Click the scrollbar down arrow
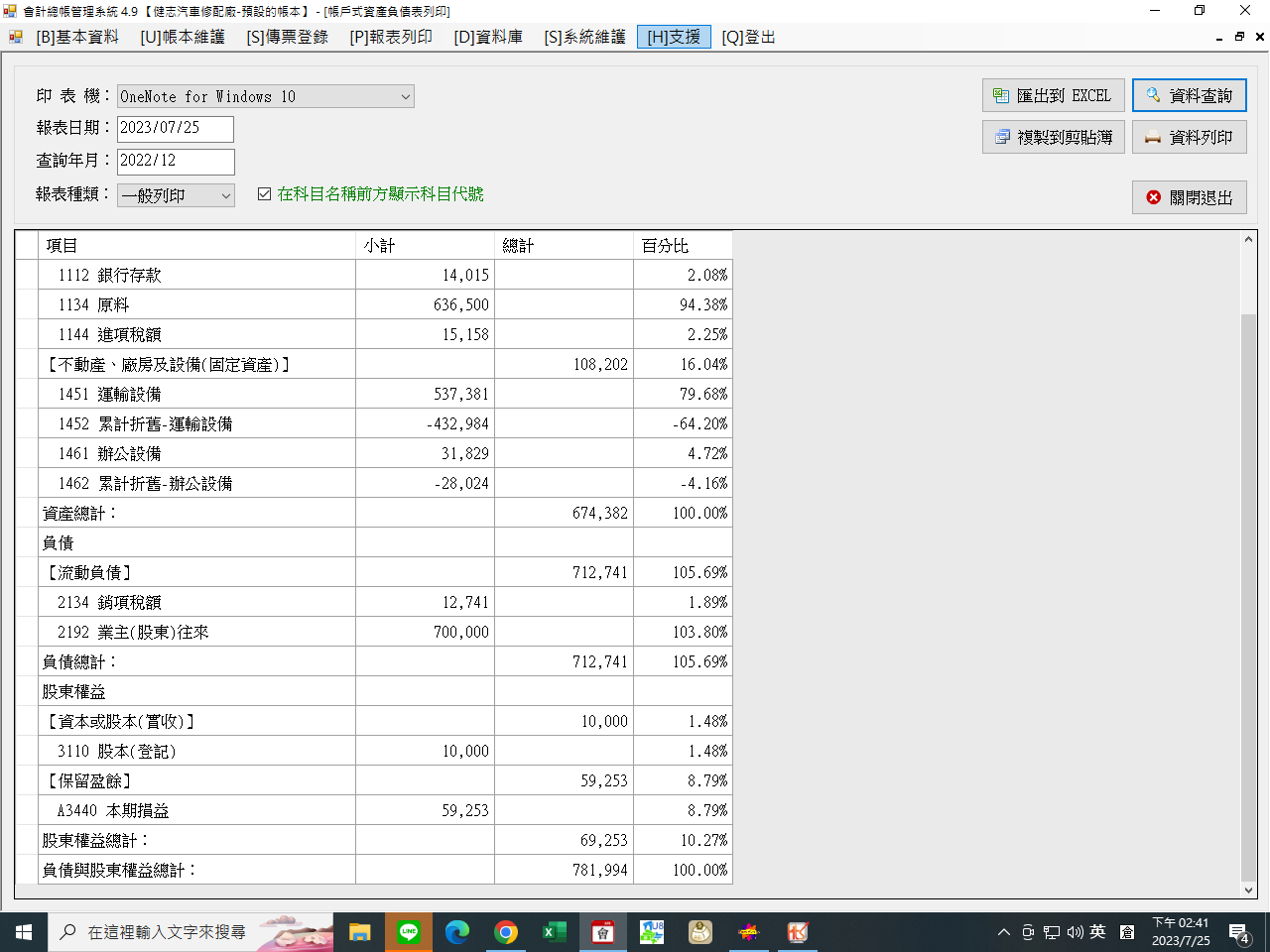The height and width of the screenshot is (952, 1270). [x=1249, y=891]
